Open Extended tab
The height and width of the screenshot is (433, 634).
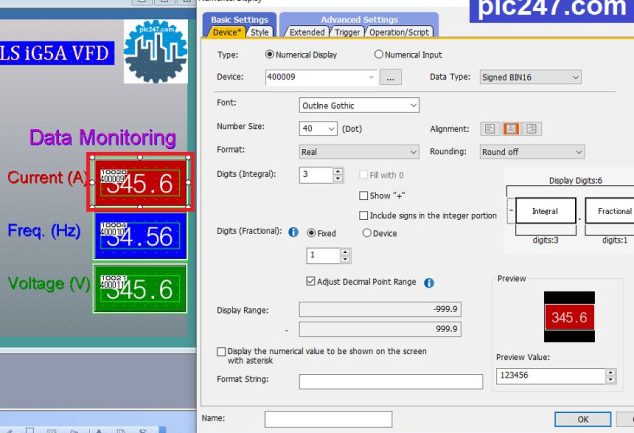pos(307,32)
